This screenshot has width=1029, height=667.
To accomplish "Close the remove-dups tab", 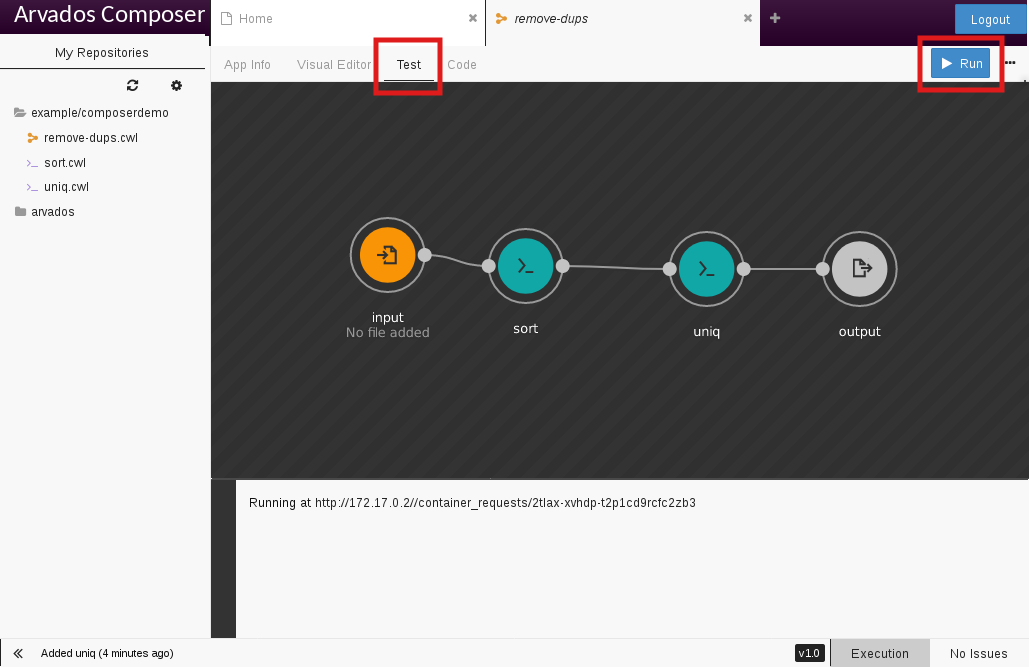I will point(747,18).
